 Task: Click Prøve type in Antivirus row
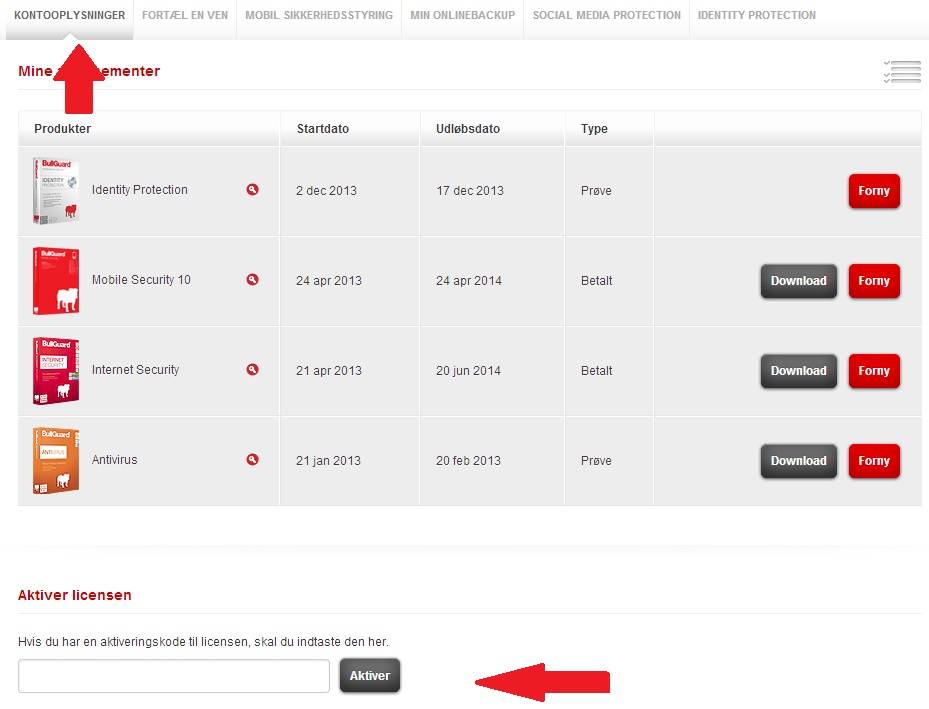(x=596, y=461)
